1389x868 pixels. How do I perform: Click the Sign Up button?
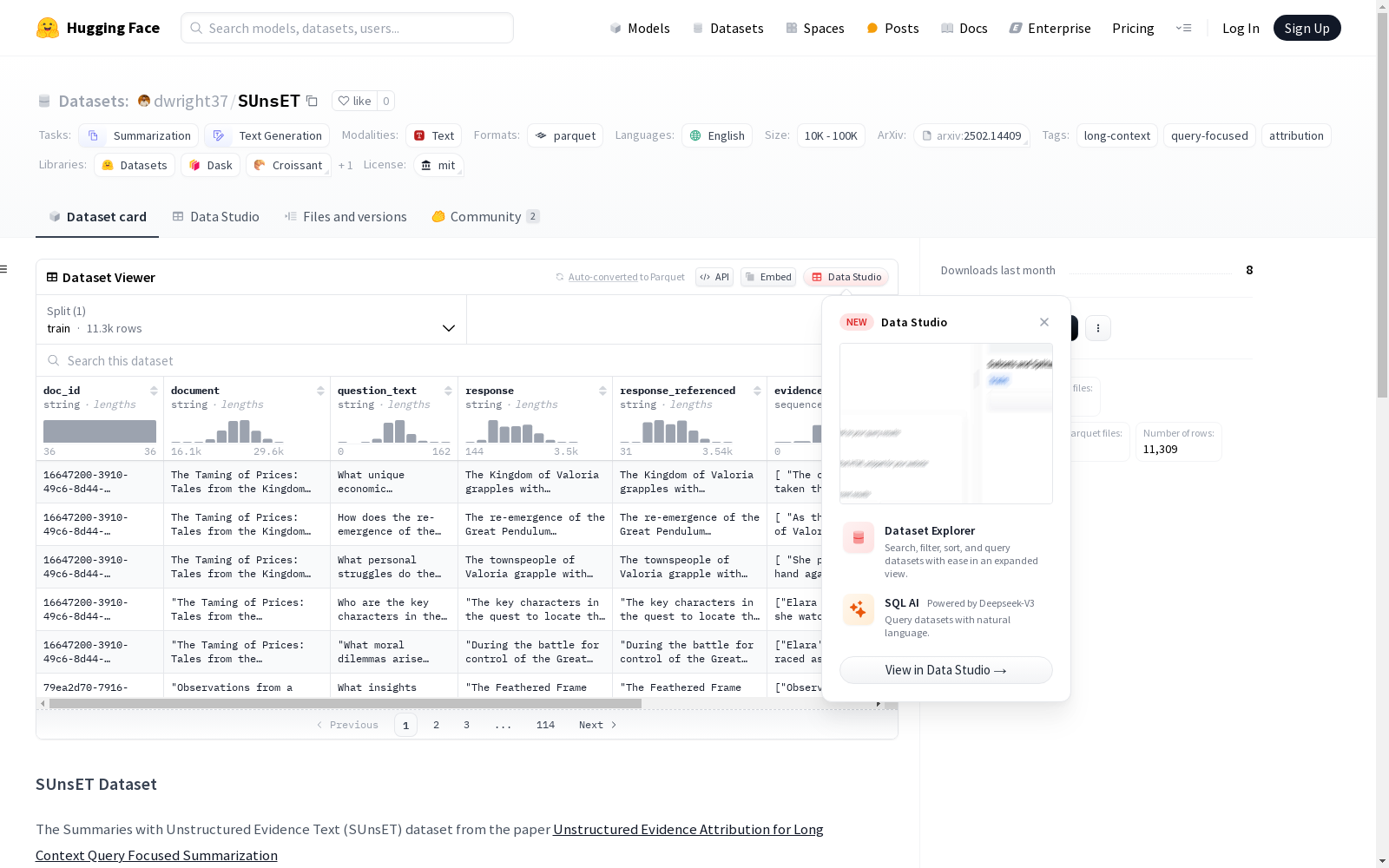(1307, 28)
